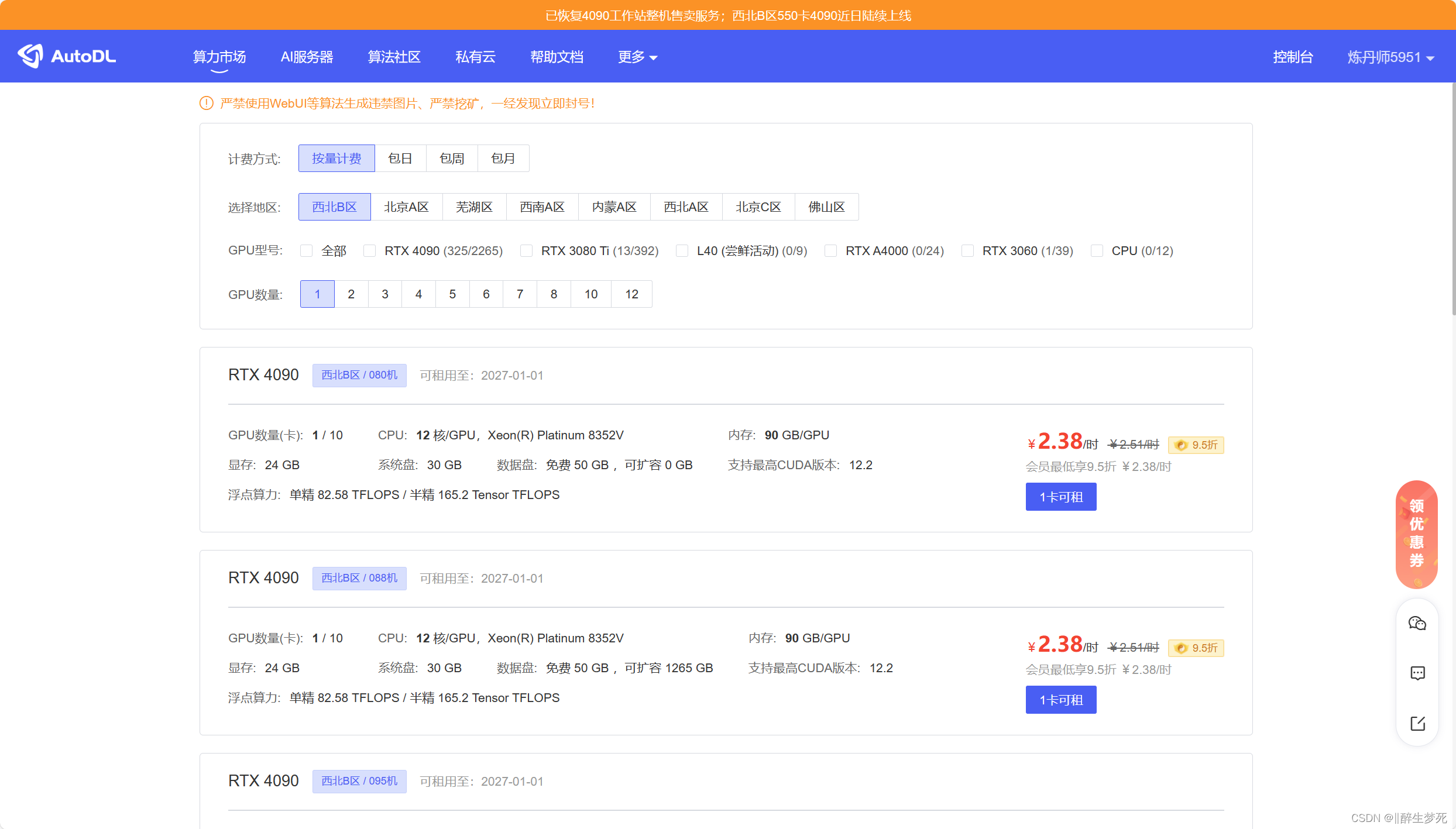Select 包日 billing mode
The width and height of the screenshot is (1456, 829).
(x=400, y=159)
